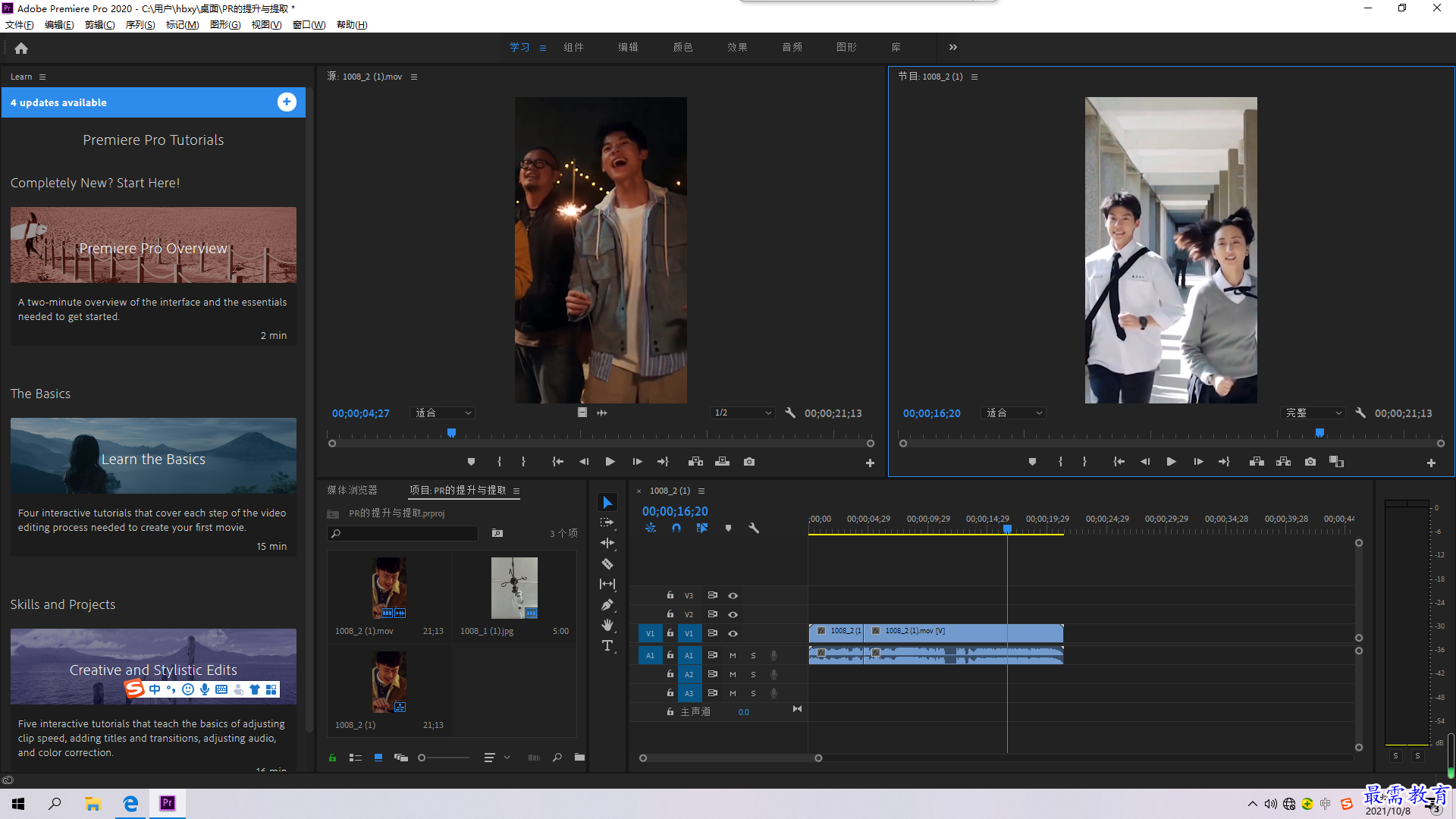The image size is (1456, 819).
Task: Select the Razor tool
Action: (x=607, y=563)
